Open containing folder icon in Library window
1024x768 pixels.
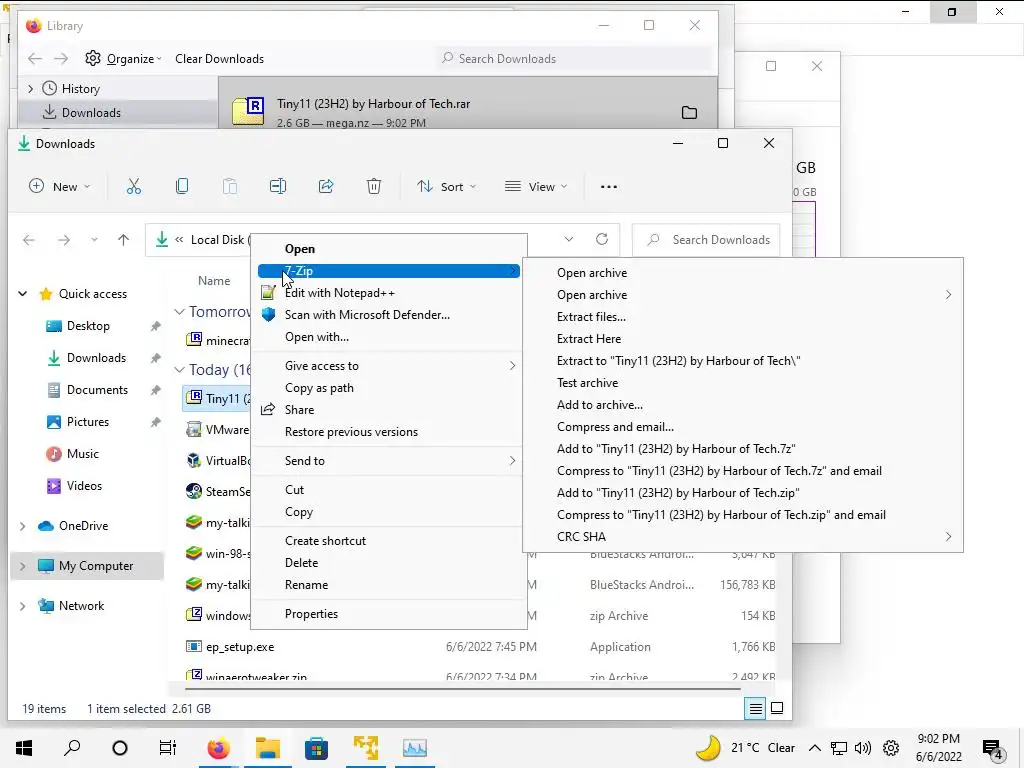[689, 112]
